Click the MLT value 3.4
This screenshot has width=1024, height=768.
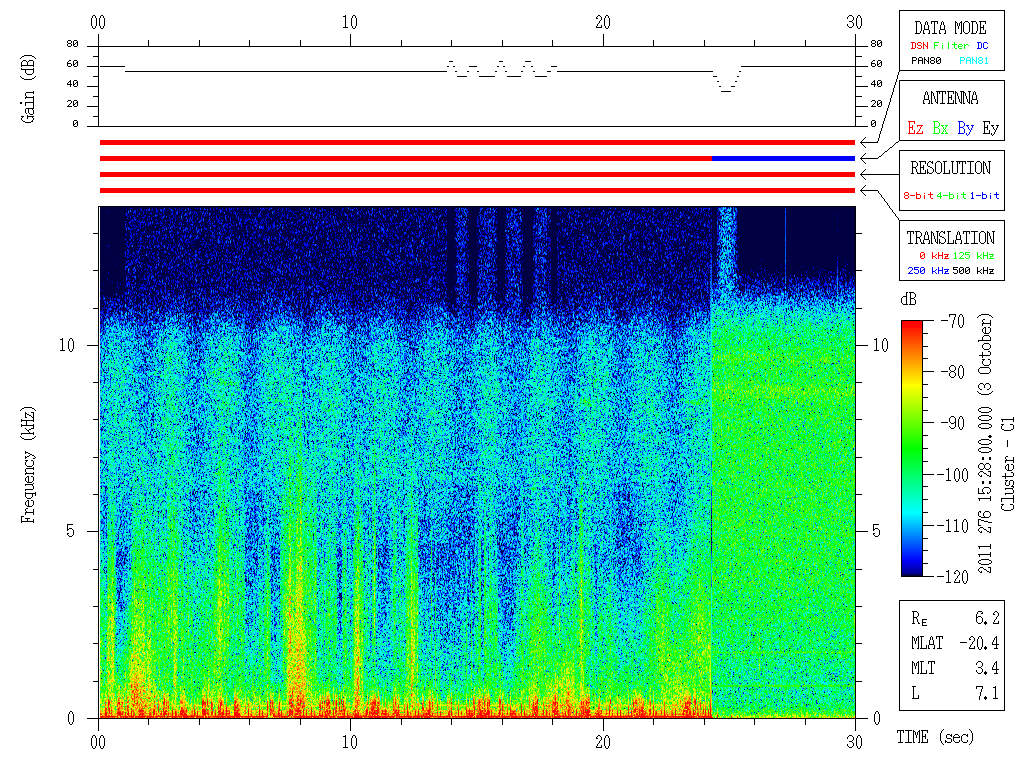pyautogui.click(x=987, y=668)
